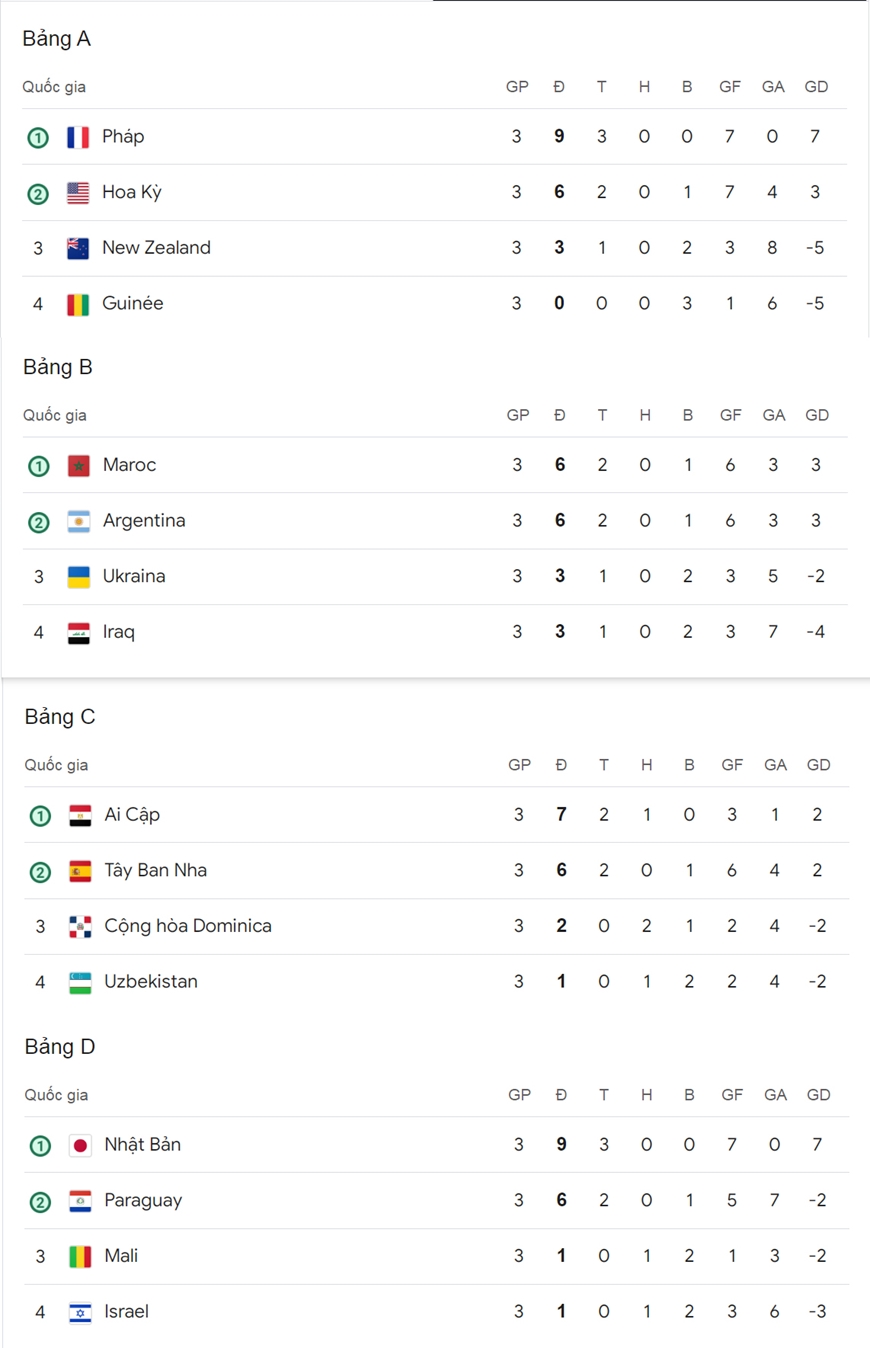This screenshot has height=1348, width=870.
Task: Click the Iraq team name
Action: pyautogui.click(x=119, y=632)
